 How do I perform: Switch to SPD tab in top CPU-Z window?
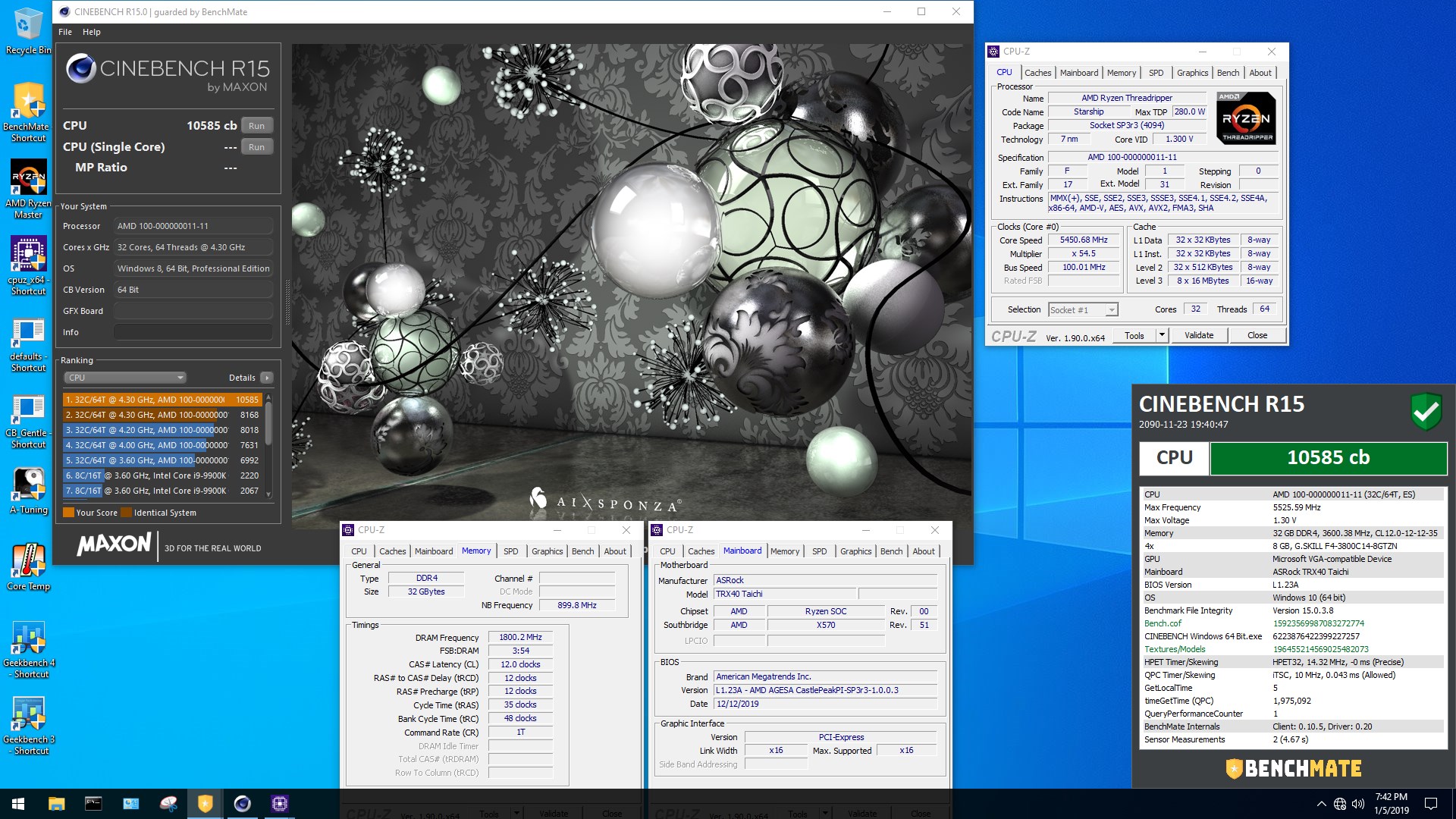point(1156,73)
